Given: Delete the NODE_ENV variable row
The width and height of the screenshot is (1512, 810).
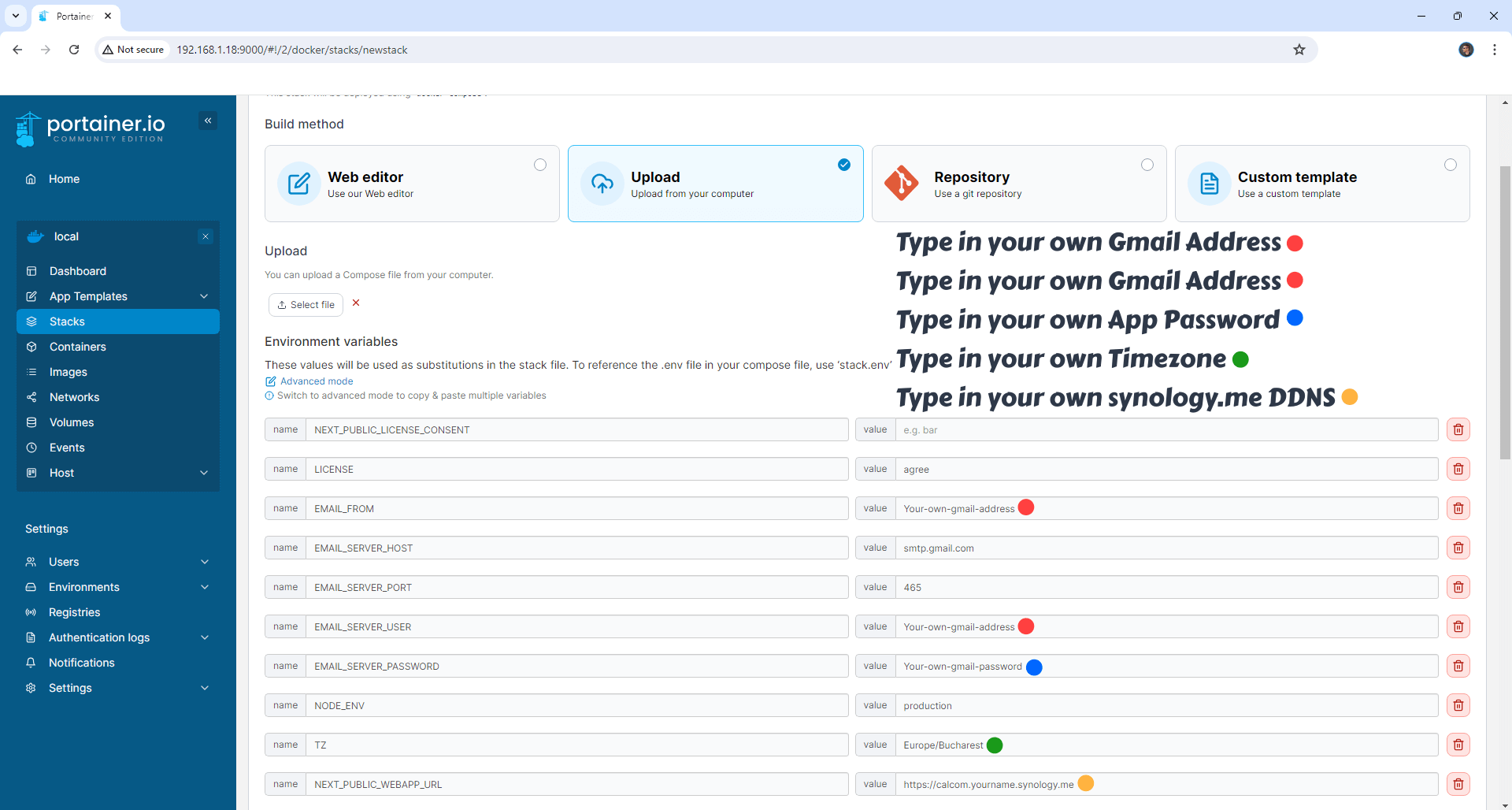Looking at the screenshot, I should [1458, 705].
